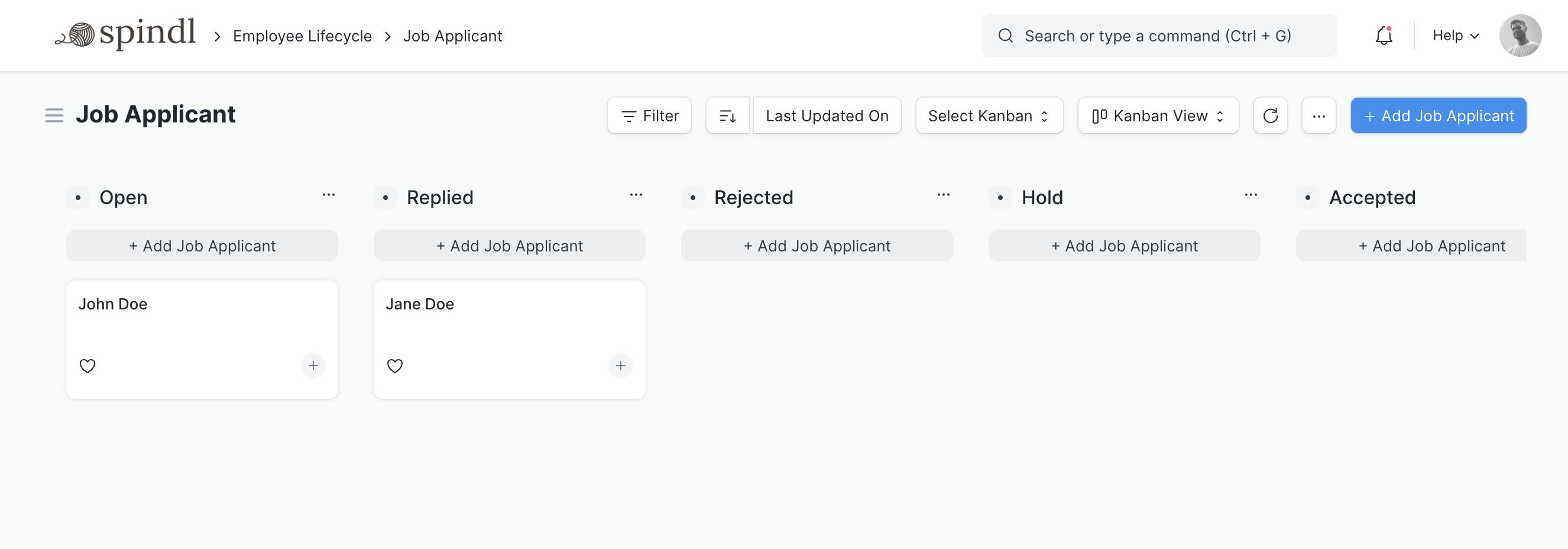Image resolution: width=1568 pixels, height=549 pixels.
Task: Open the toolbar more options menu
Action: tap(1318, 115)
